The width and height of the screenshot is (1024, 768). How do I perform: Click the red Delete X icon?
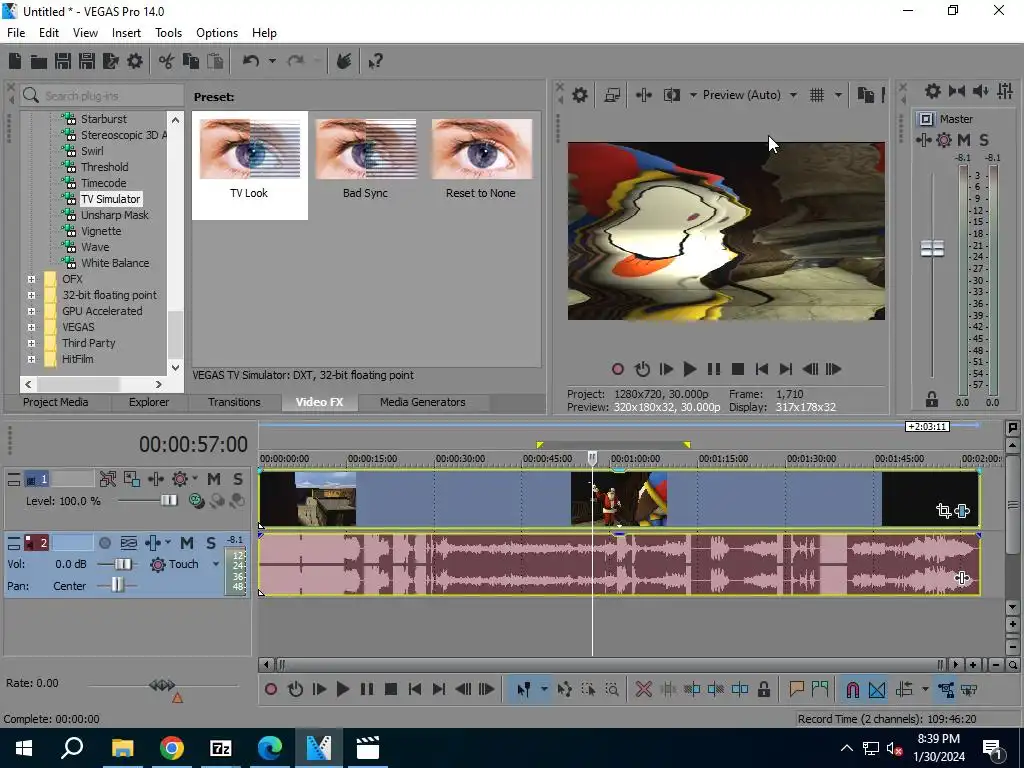[644, 690]
